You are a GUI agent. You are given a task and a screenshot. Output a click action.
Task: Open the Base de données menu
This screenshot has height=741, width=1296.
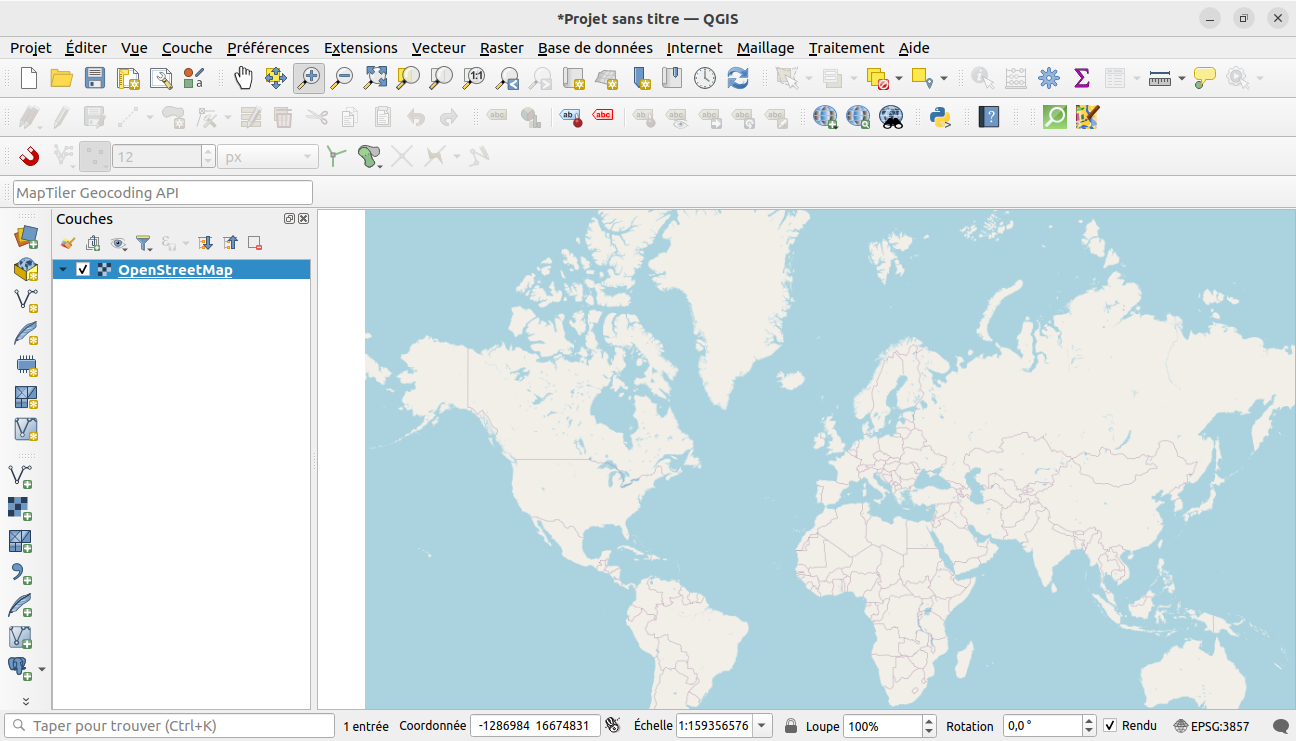click(x=595, y=48)
